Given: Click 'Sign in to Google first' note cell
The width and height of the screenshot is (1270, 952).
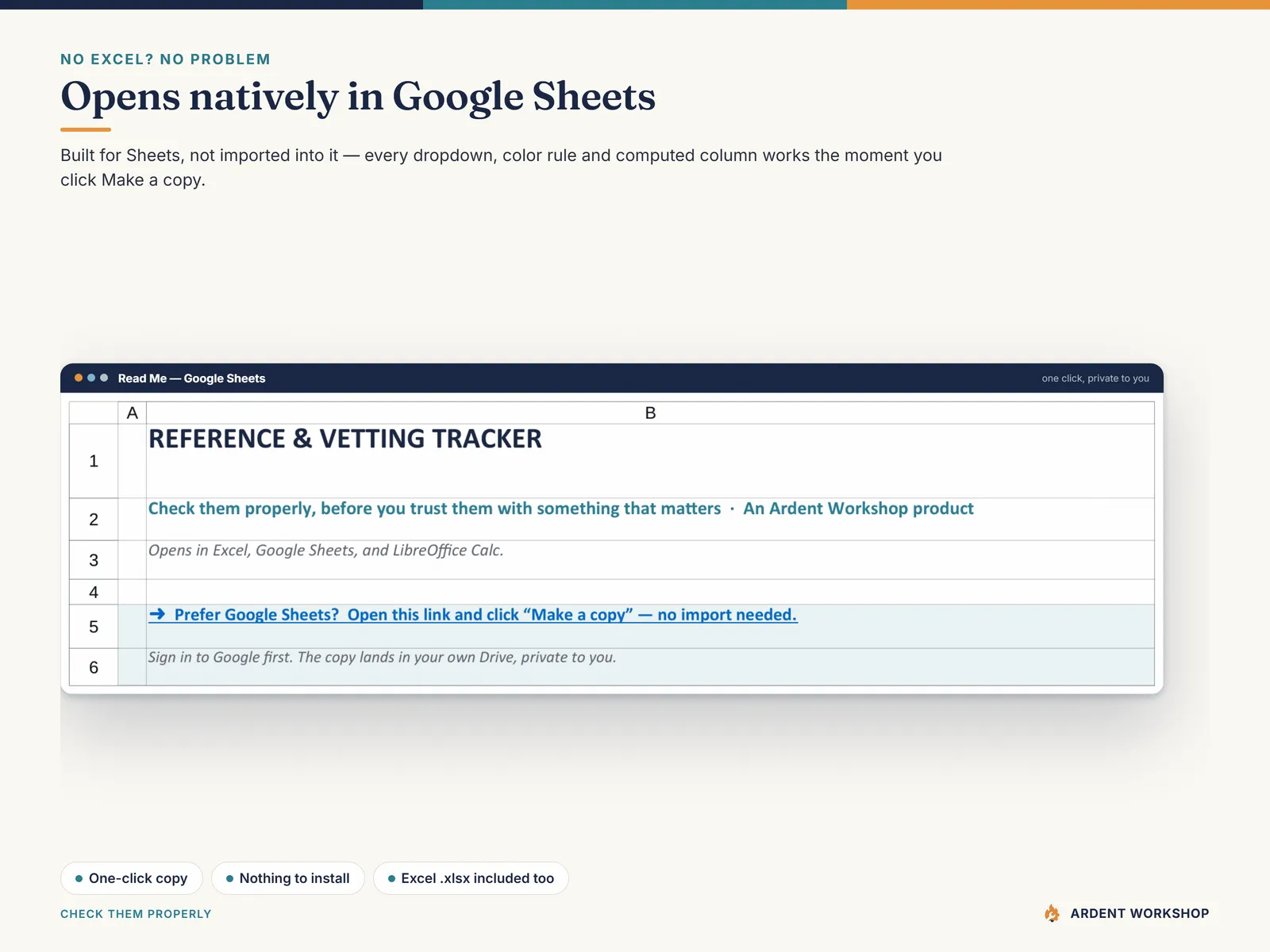Looking at the screenshot, I should (x=650, y=667).
